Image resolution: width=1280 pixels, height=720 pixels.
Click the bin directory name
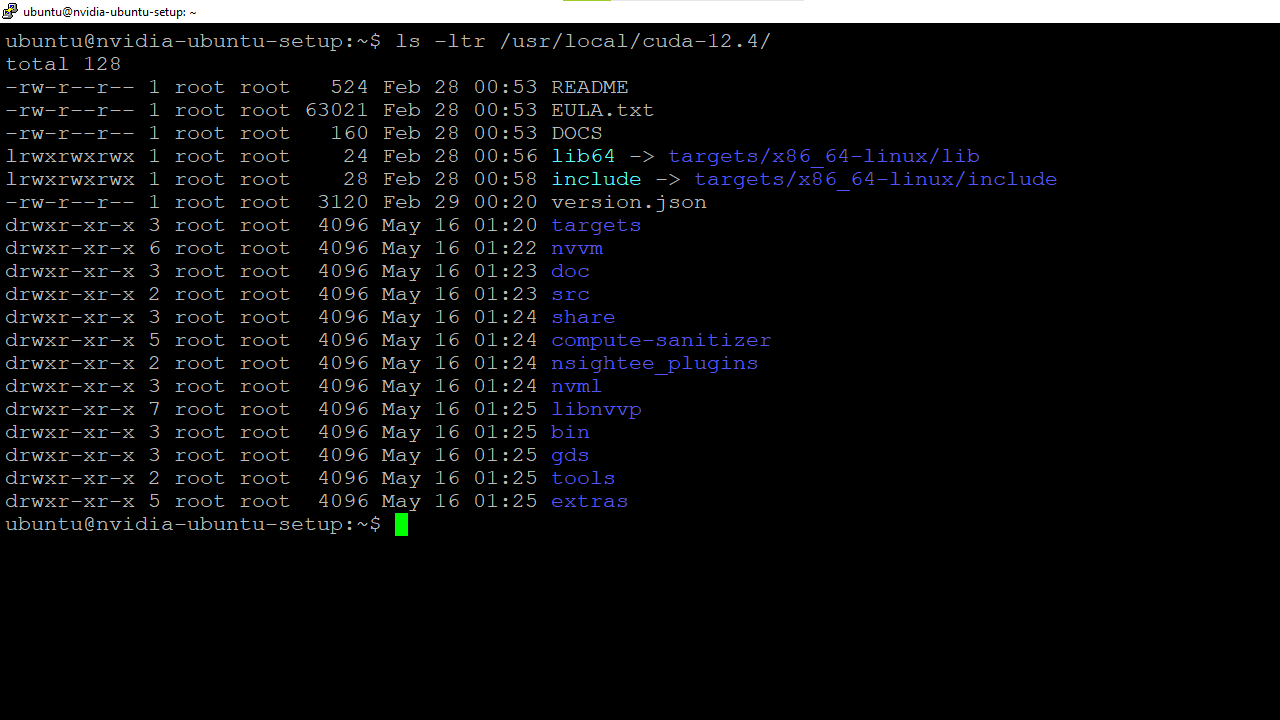[570, 432]
